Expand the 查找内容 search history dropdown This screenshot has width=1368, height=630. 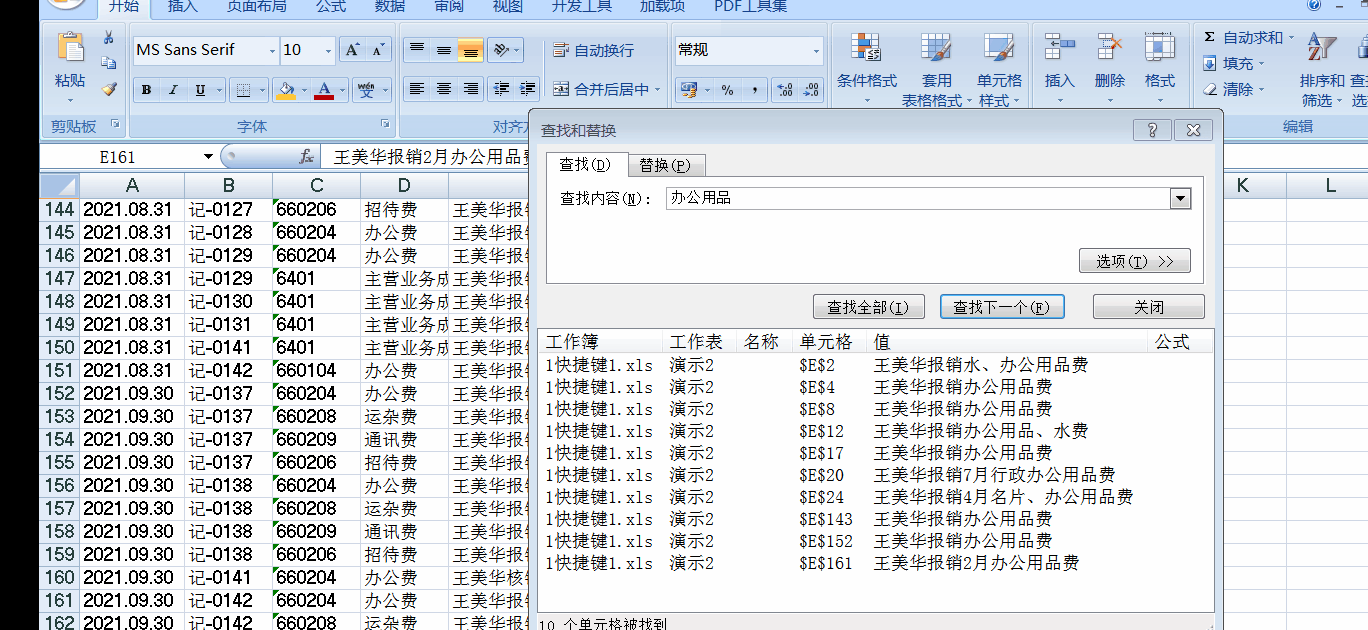click(x=1181, y=198)
